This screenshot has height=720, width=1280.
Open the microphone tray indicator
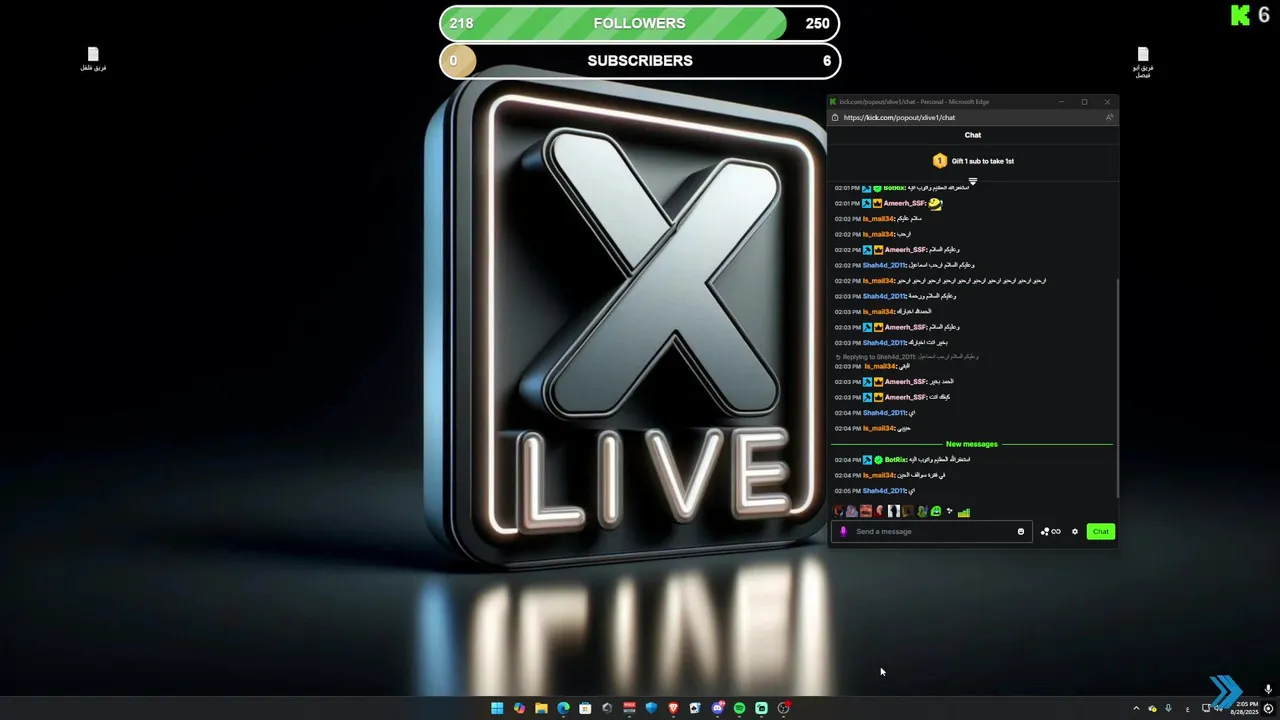coord(1168,708)
